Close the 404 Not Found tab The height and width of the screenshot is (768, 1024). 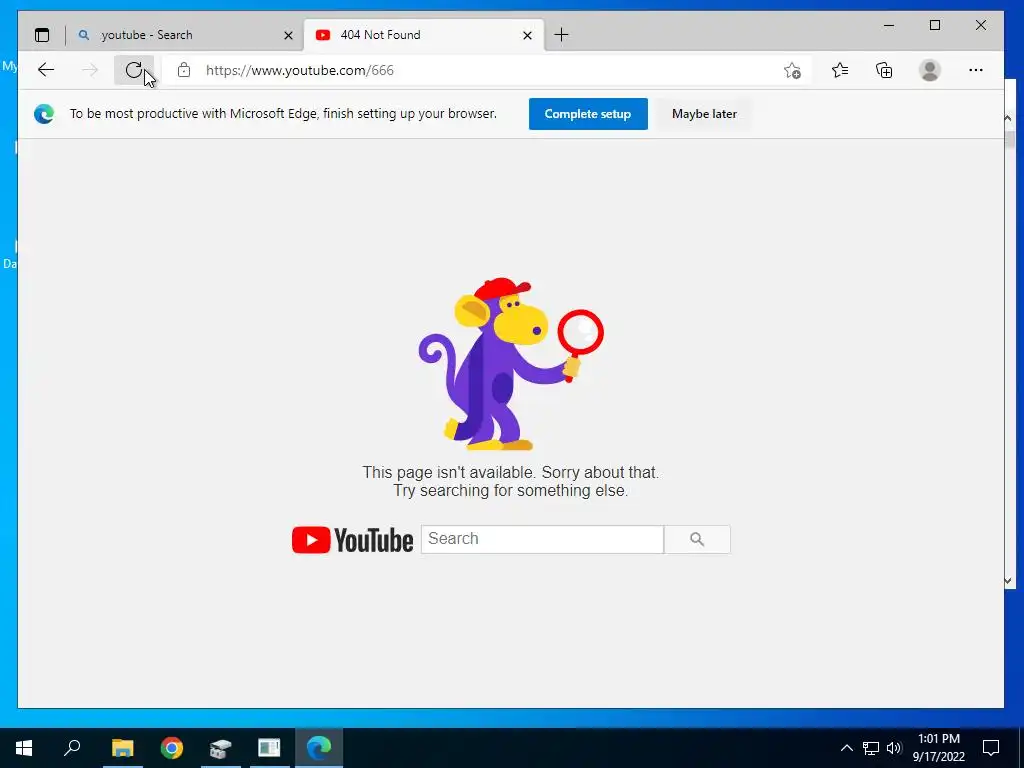click(528, 35)
